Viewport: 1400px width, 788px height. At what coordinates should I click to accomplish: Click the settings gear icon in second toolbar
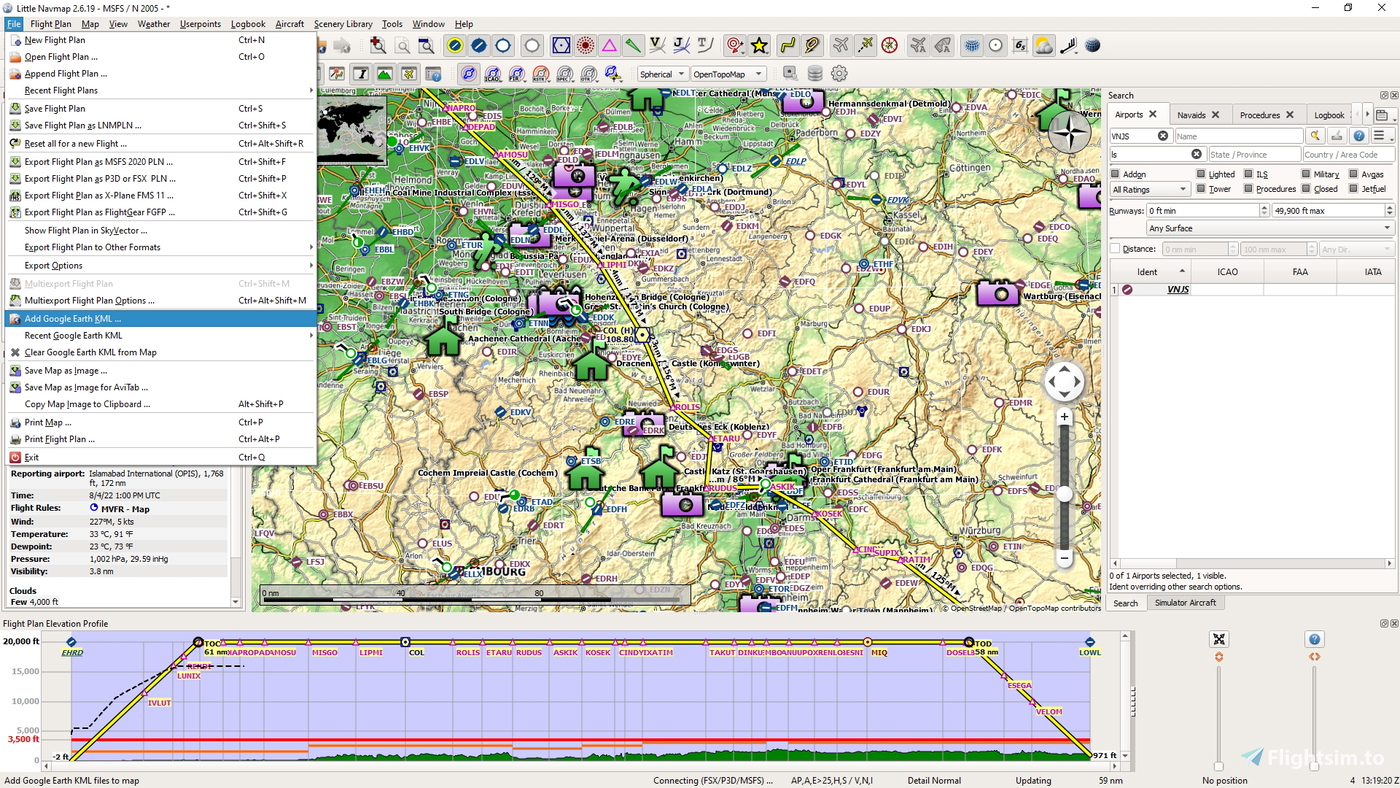pos(839,73)
